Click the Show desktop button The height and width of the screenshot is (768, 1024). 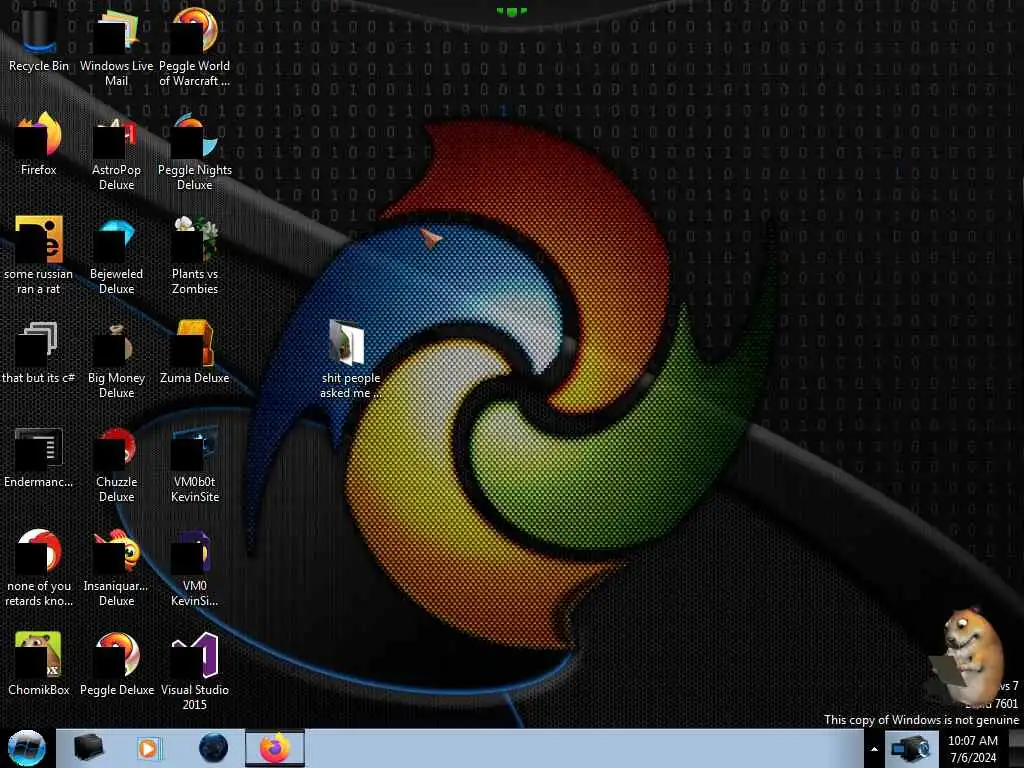(1016, 748)
